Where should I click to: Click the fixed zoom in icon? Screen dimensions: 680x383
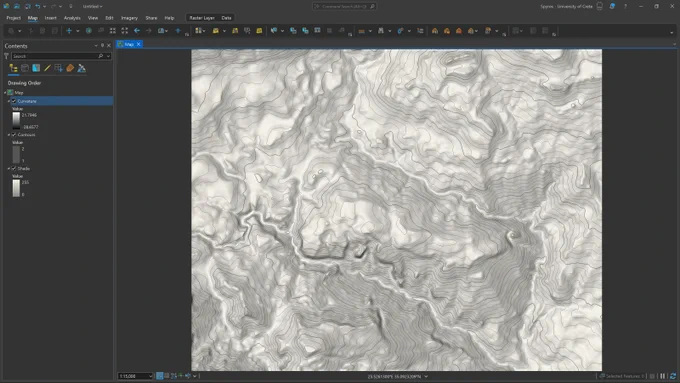[113, 31]
